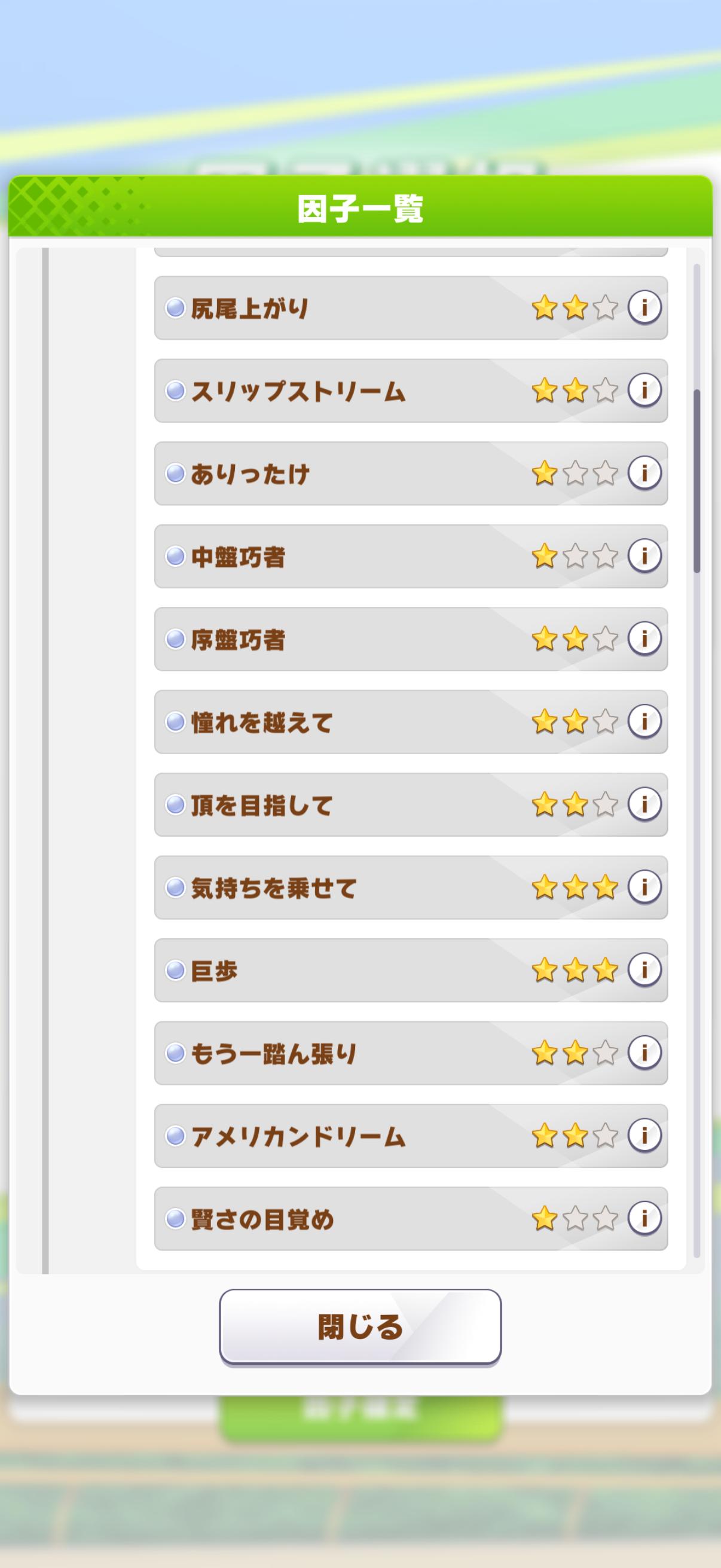The image size is (721, 1568).
Task: Open info icon for 中盤巧者
Action: click(644, 556)
